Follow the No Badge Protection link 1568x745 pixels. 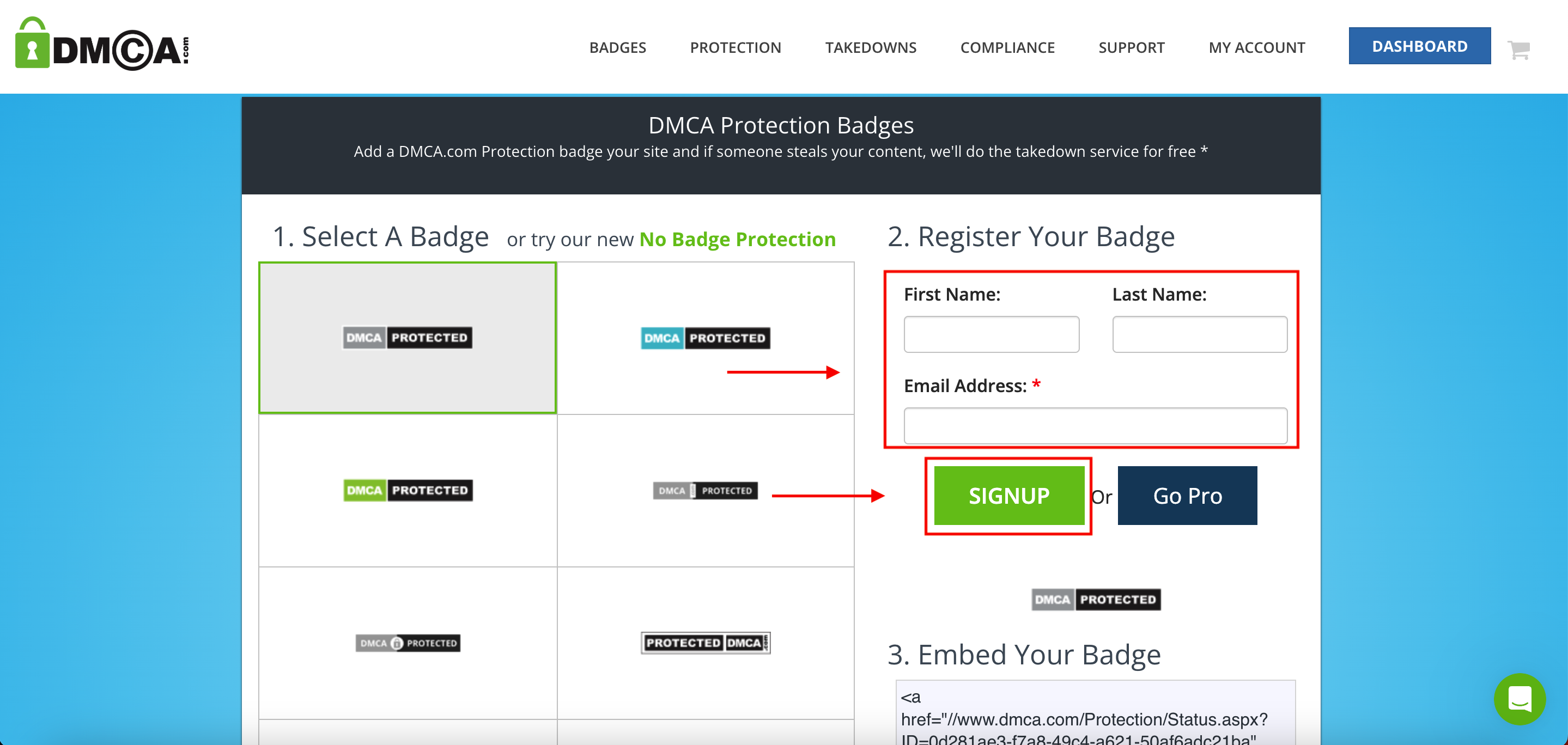[x=737, y=239]
